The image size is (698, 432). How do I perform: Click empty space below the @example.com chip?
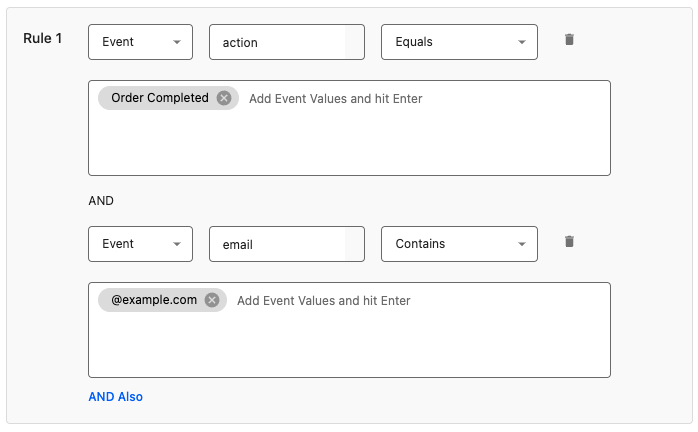click(x=348, y=345)
